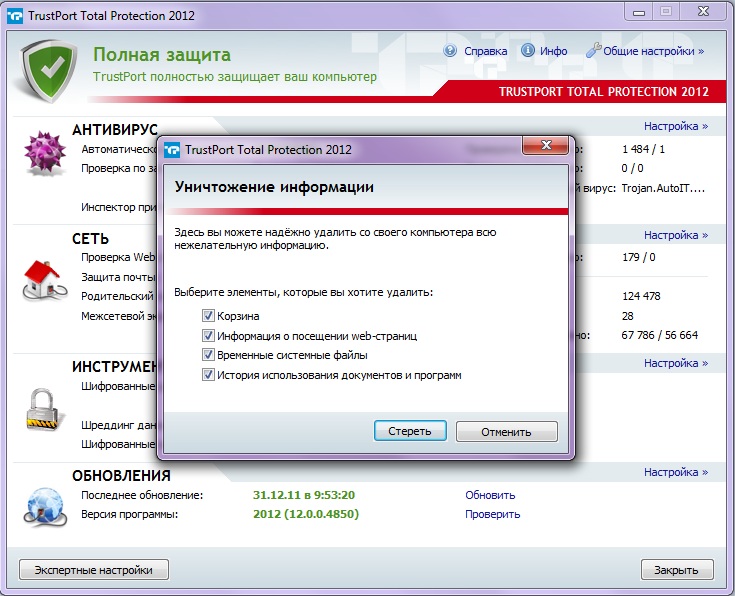Click the Родительский control item

(117, 296)
